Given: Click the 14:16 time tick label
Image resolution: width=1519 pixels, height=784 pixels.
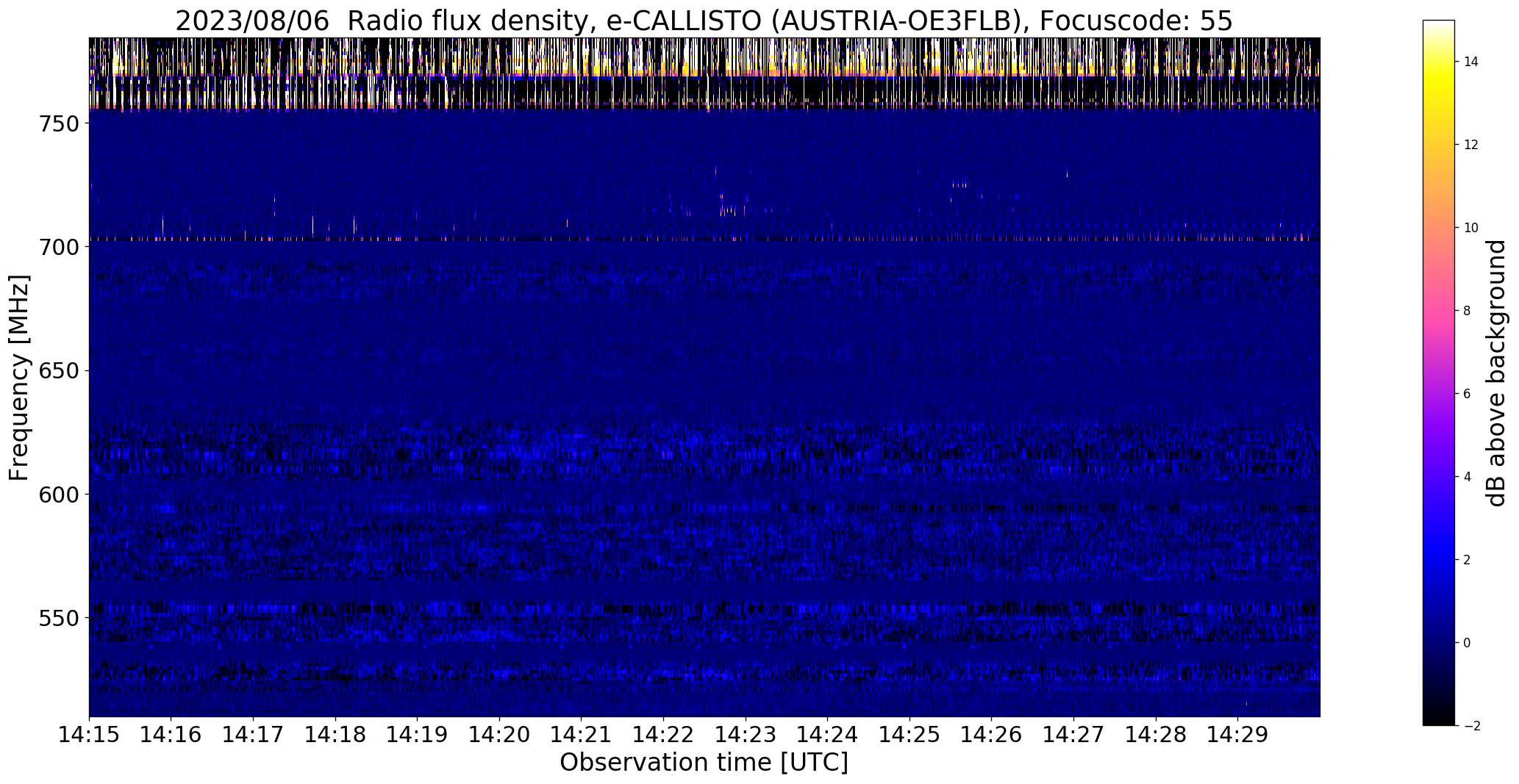Looking at the screenshot, I should (171, 736).
